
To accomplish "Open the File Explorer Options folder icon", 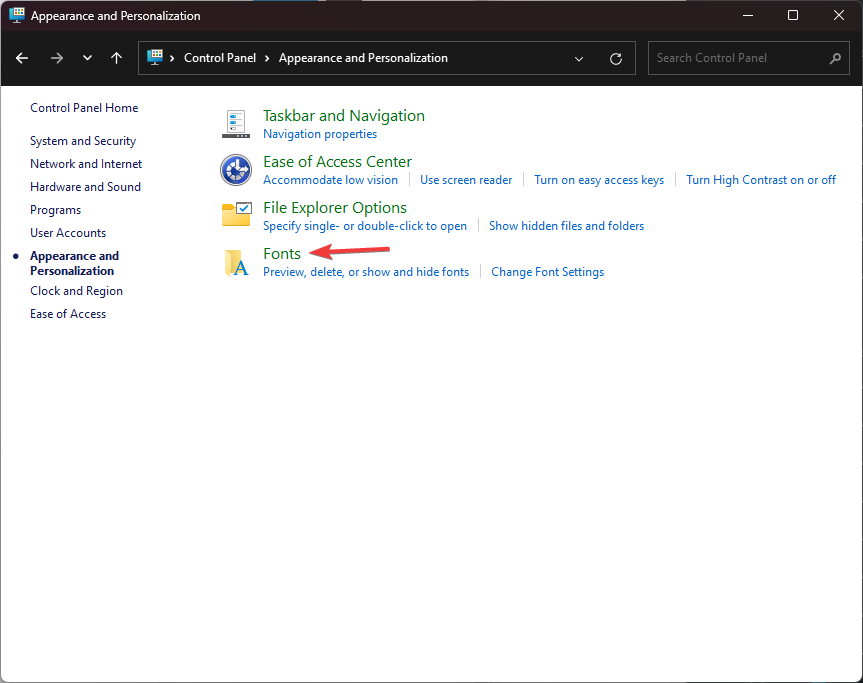I will (237, 215).
